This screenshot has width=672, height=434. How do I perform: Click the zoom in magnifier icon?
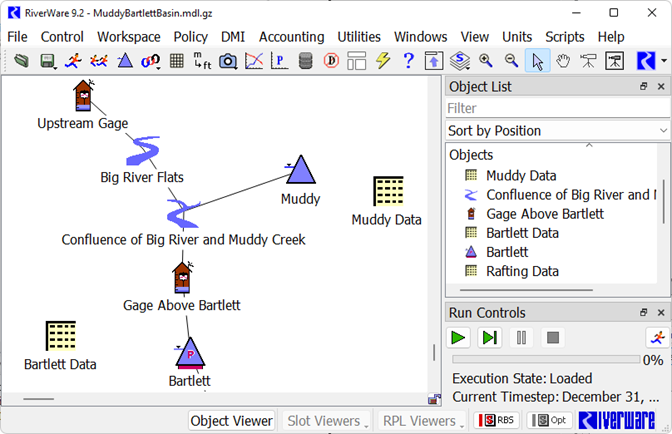486,61
